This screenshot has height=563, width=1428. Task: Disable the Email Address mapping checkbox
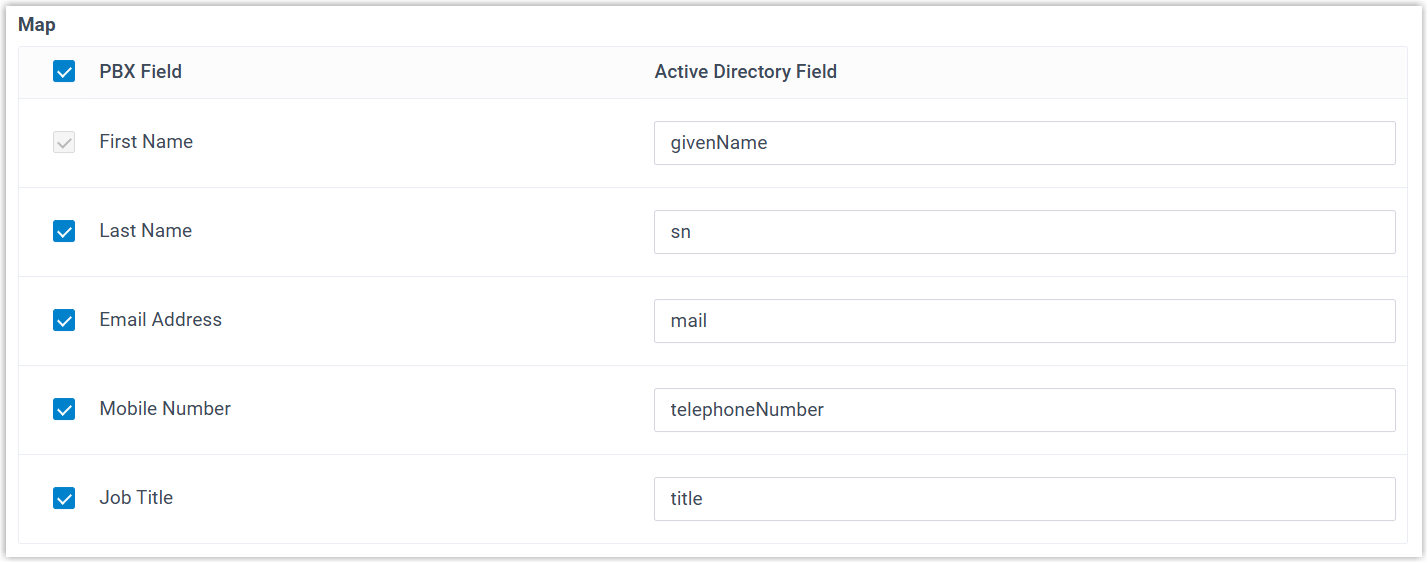point(64,321)
